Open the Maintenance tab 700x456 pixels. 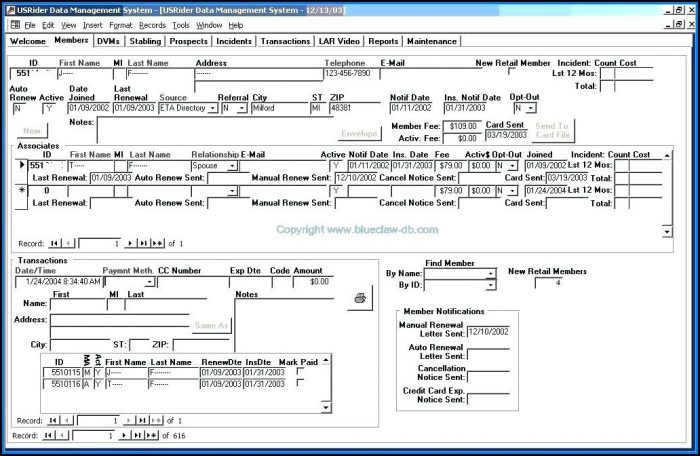tap(432, 41)
